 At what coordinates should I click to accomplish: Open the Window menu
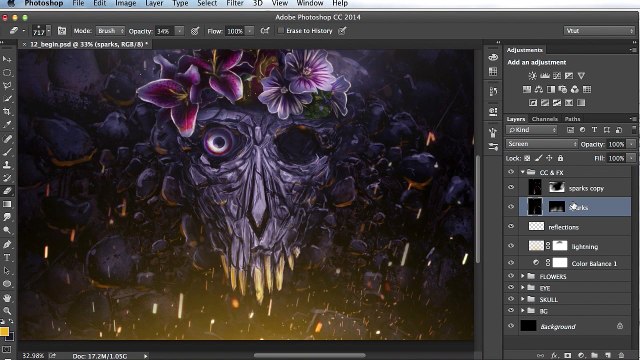coord(310,3)
